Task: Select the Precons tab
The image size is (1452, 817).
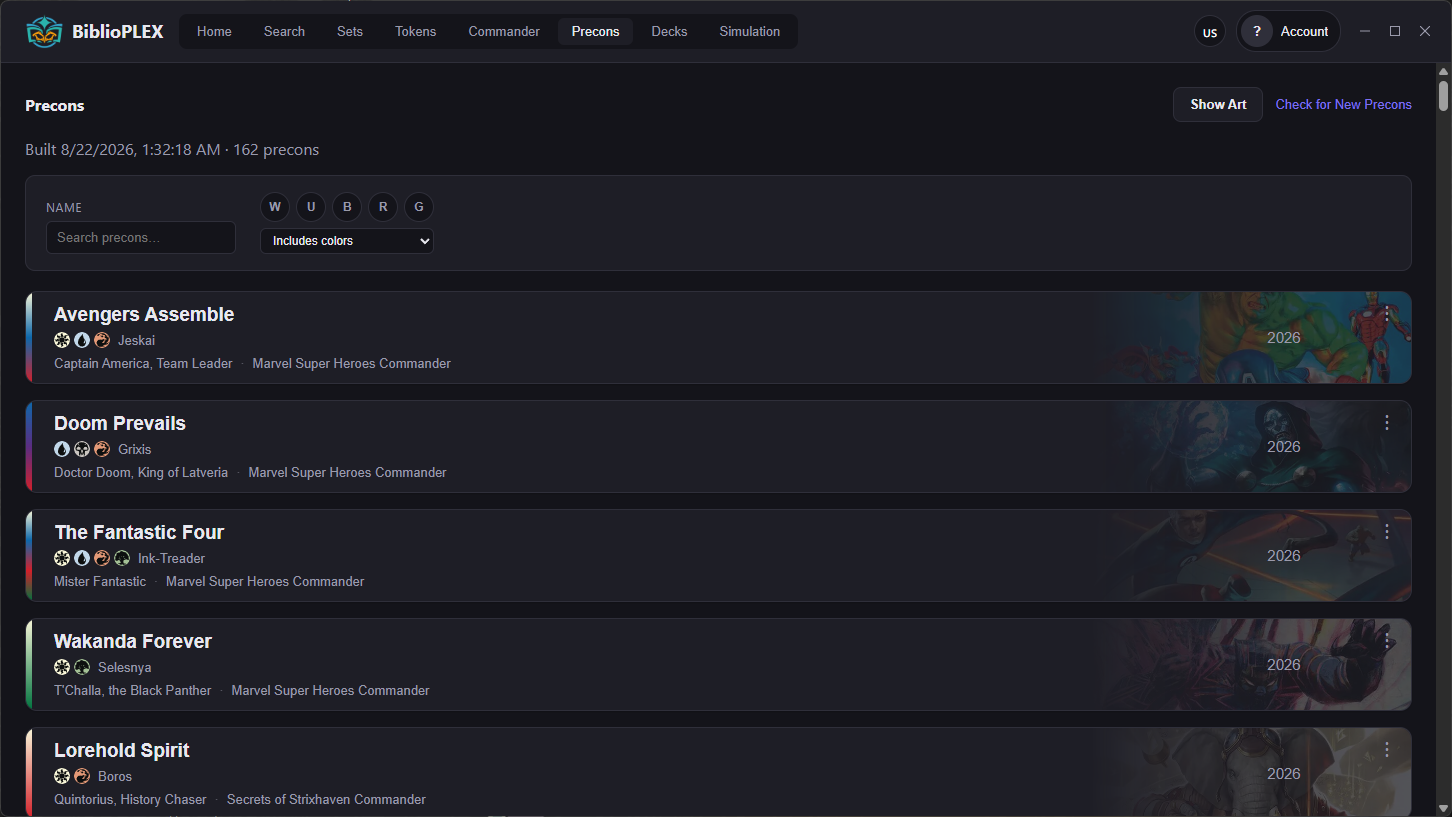Action: tap(595, 31)
